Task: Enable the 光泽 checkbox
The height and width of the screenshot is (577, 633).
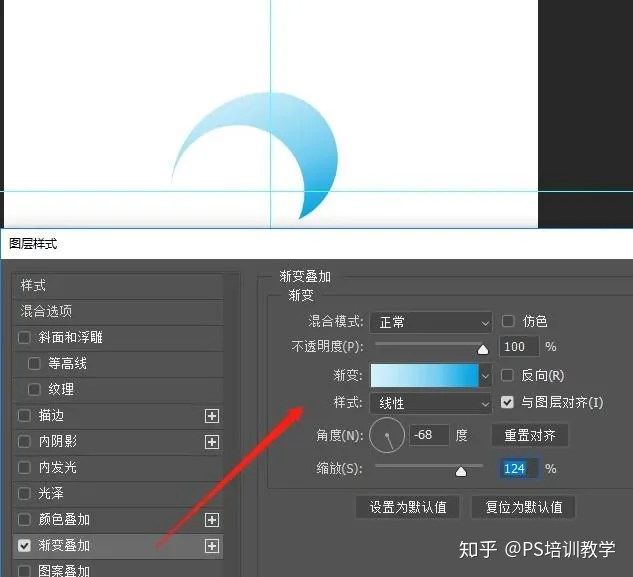Action: (x=24, y=493)
